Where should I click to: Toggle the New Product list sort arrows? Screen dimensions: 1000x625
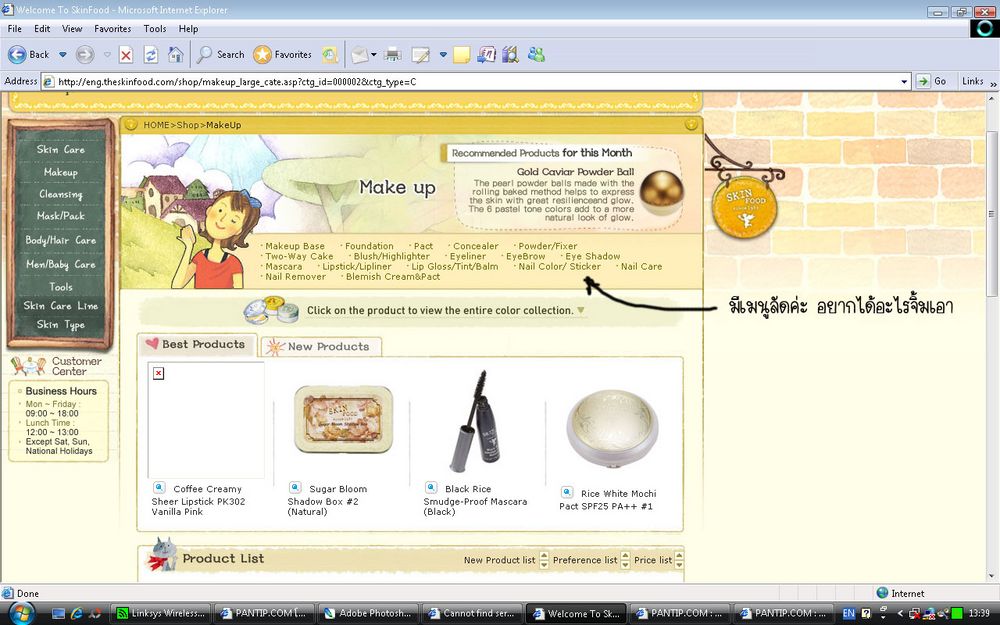pyautogui.click(x=544, y=561)
